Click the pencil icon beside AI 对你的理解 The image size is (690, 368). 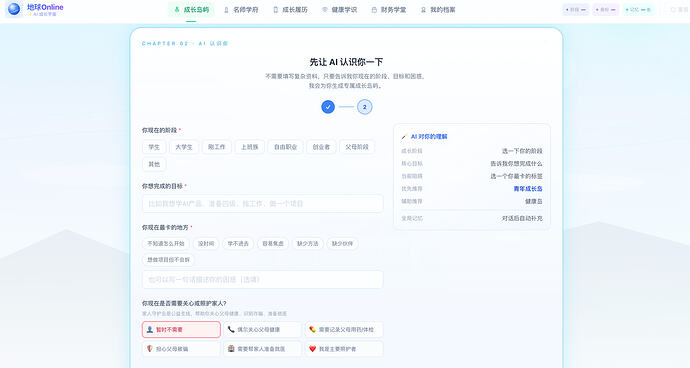point(404,137)
